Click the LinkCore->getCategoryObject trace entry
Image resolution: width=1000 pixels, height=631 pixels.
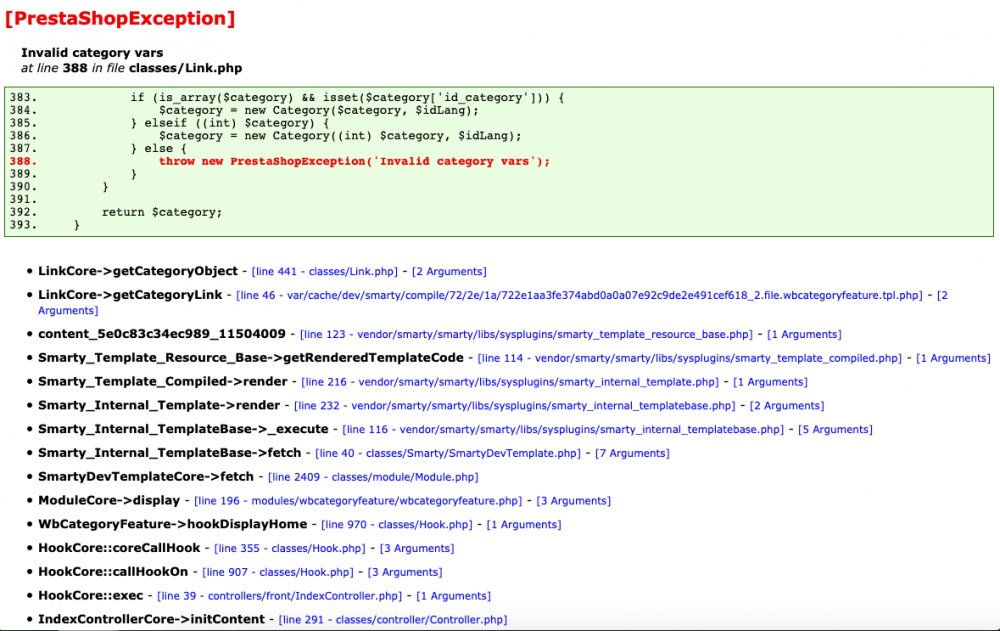click(x=138, y=271)
